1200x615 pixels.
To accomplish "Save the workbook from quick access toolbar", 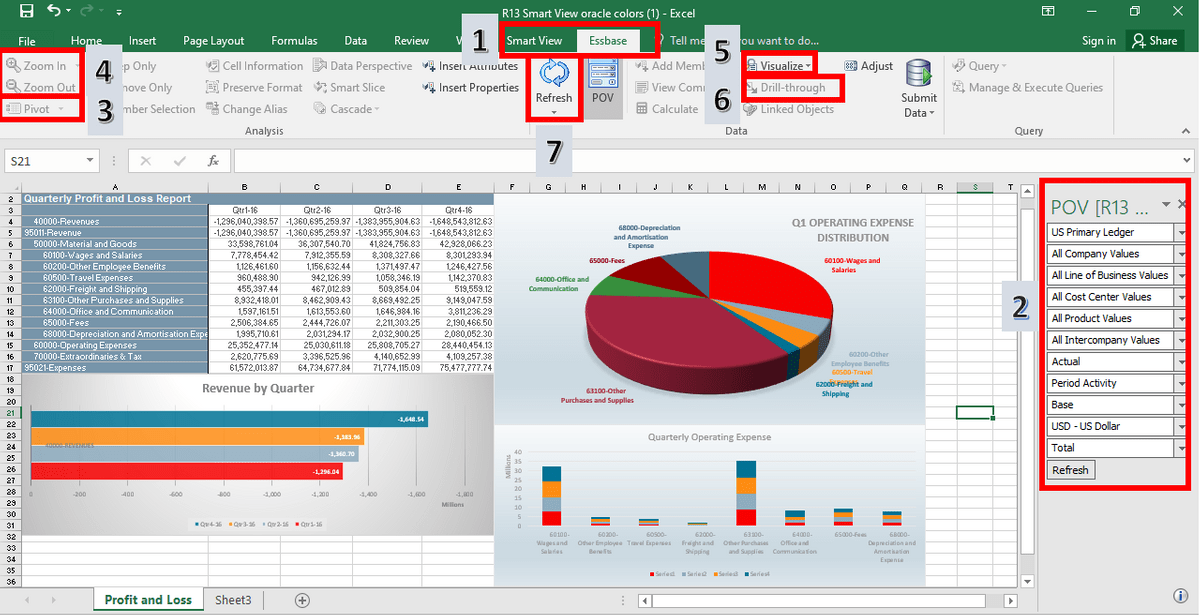I will pyautogui.click(x=26, y=12).
